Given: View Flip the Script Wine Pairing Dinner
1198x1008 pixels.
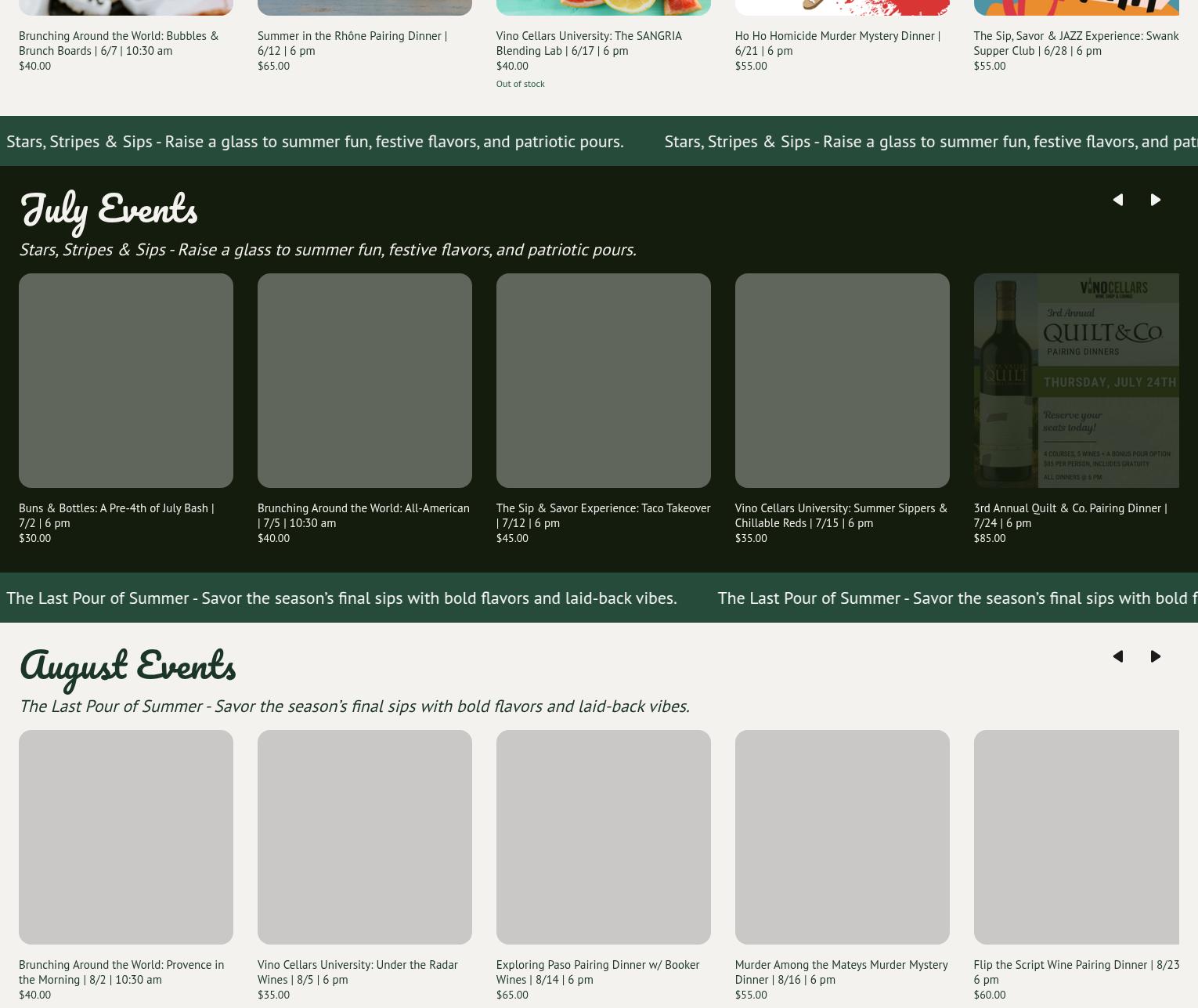Looking at the screenshot, I should coord(1077,972).
